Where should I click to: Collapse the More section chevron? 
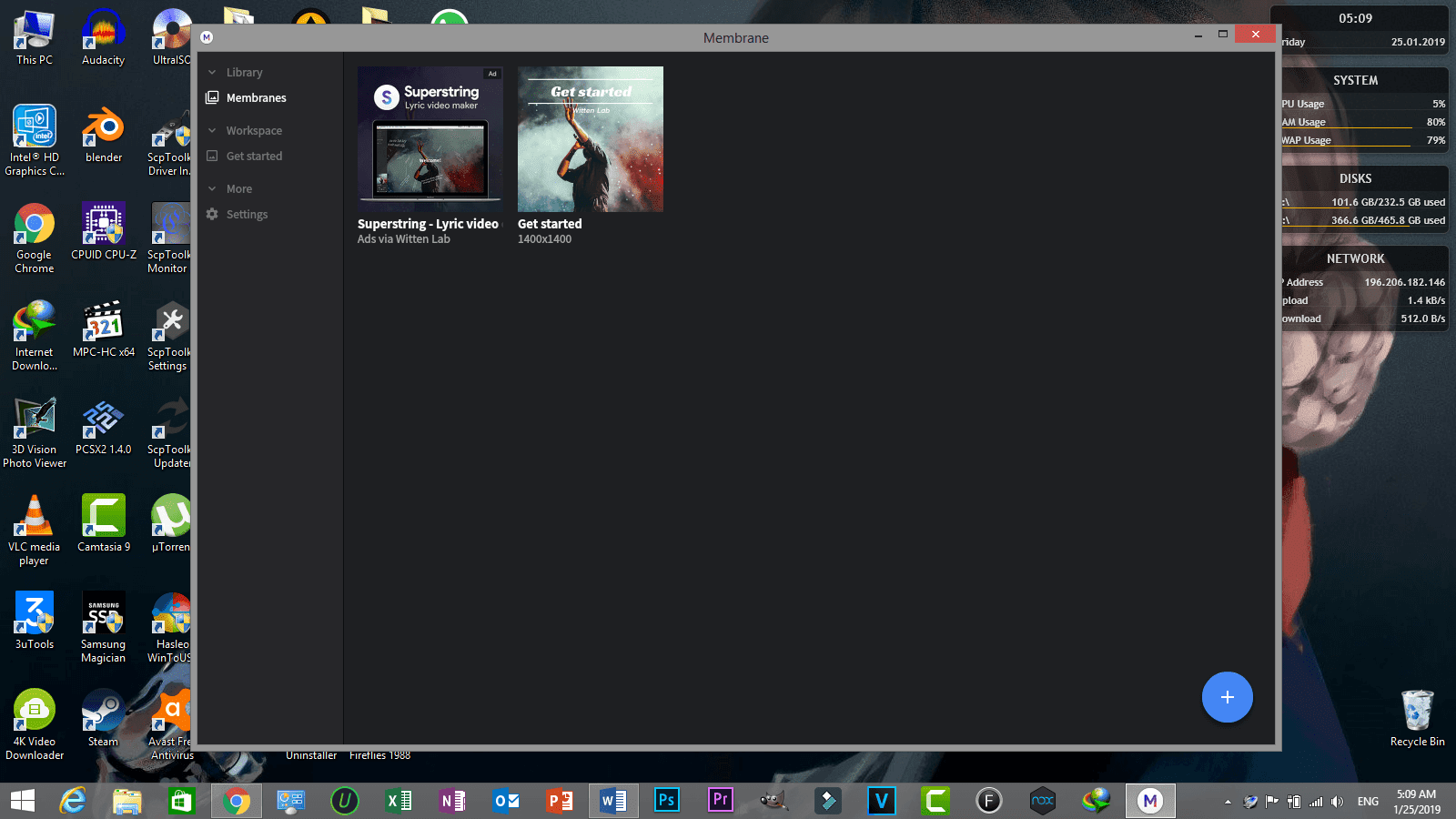[x=212, y=188]
